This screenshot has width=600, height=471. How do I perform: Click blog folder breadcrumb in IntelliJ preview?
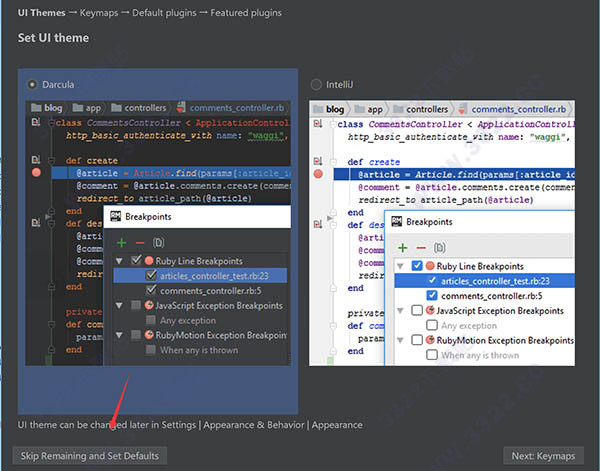pyautogui.click(x=329, y=109)
